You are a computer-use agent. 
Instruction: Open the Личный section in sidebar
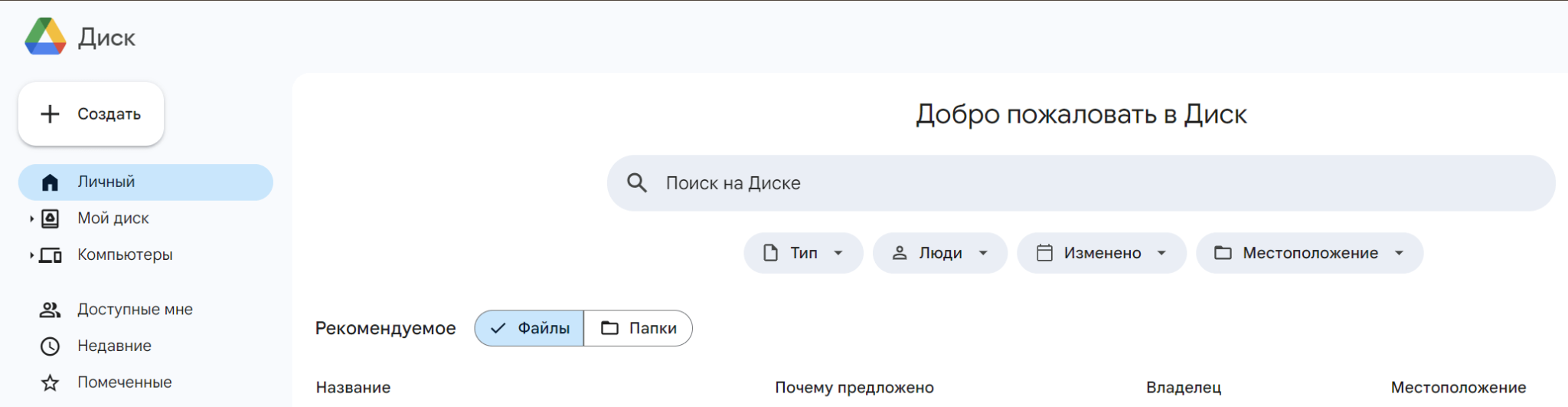[145, 182]
